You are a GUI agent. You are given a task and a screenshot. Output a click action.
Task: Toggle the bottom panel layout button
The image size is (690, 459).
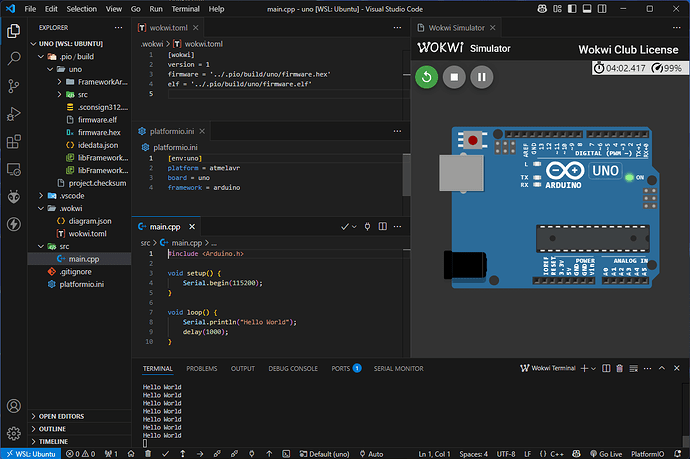(x=587, y=9)
